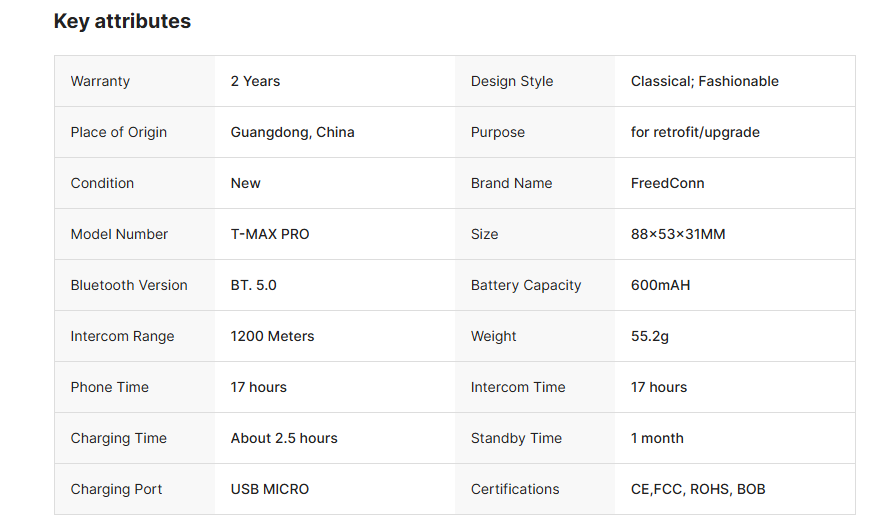Select the About 2.5 hours charging time

click(284, 438)
